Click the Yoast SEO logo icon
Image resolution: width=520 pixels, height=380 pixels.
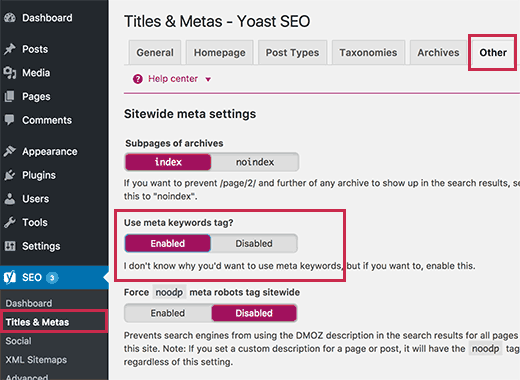(x=10, y=277)
